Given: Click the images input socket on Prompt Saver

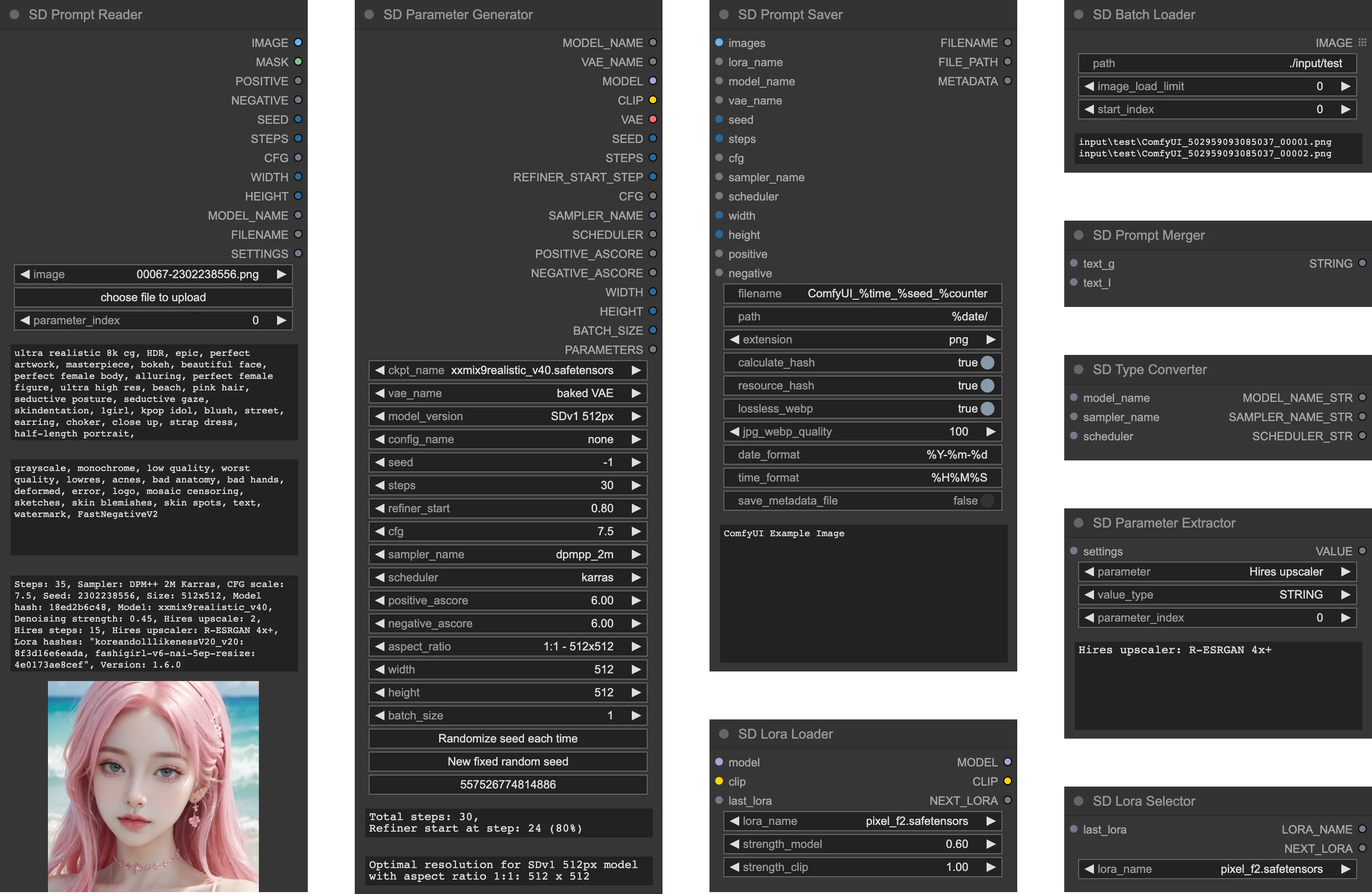Looking at the screenshot, I should tap(719, 43).
